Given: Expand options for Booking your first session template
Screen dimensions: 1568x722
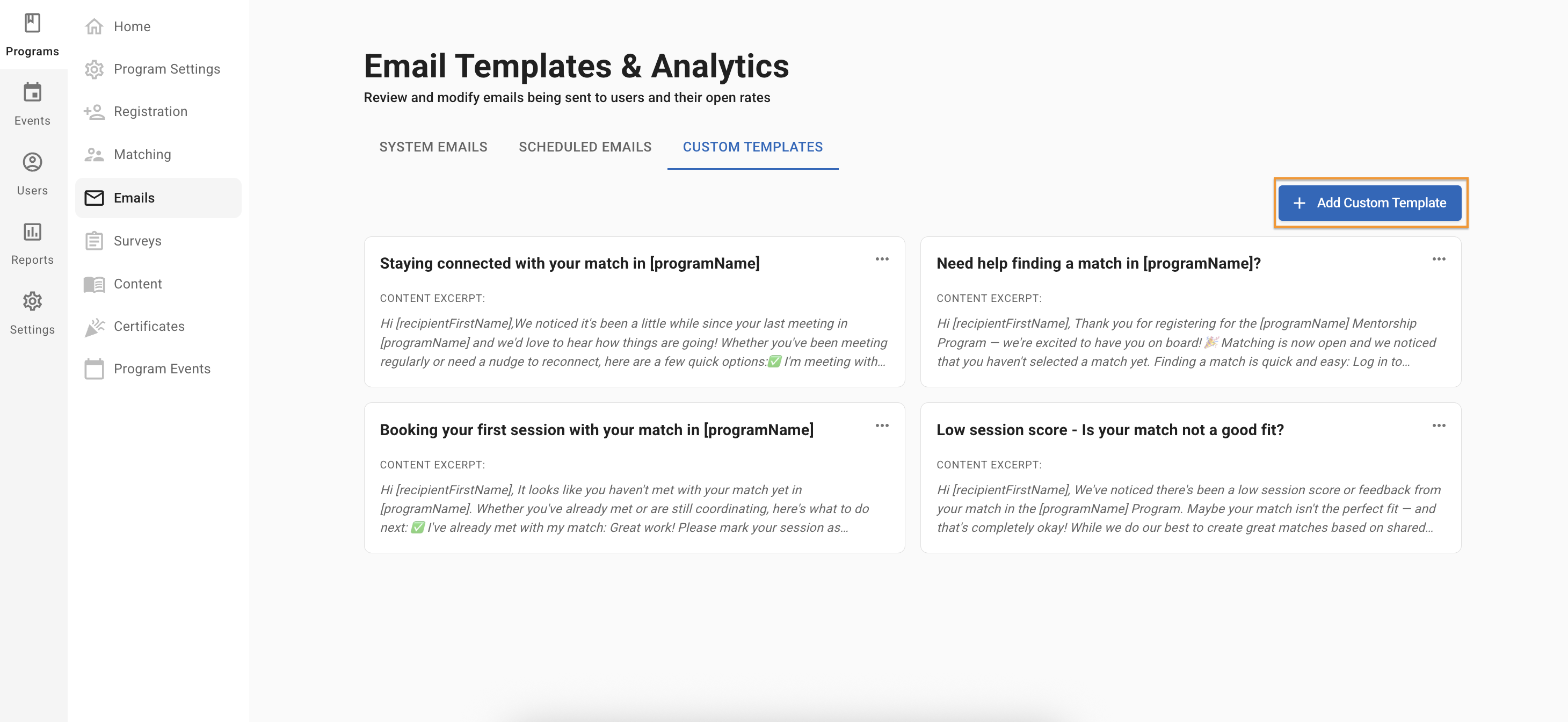Looking at the screenshot, I should tap(882, 425).
